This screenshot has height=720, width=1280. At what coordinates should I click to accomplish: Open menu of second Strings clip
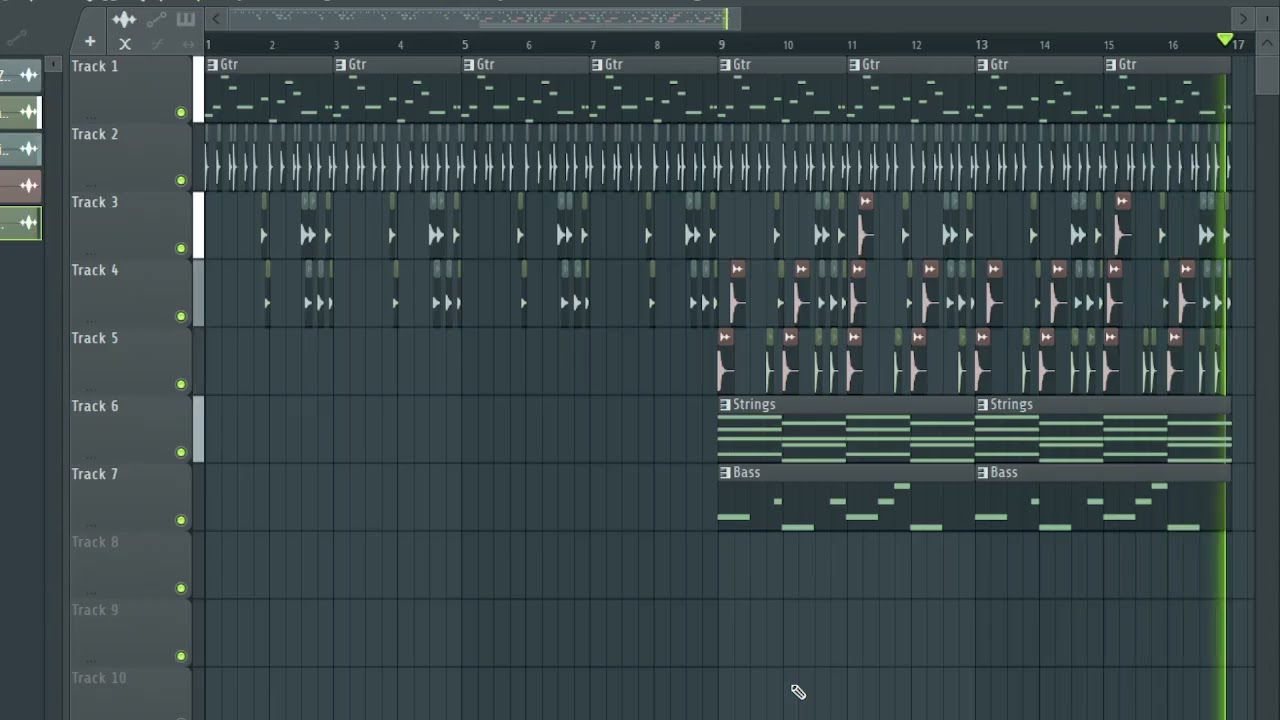(x=982, y=404)
